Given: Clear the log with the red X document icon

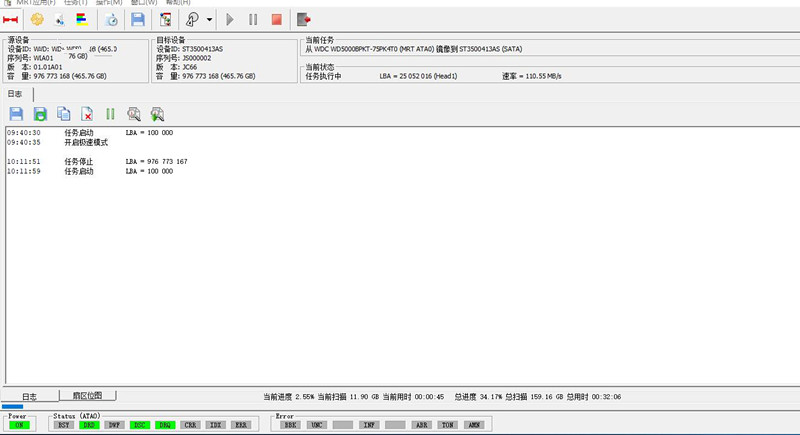Looking at the screenshot, I should tap(87, 114).
